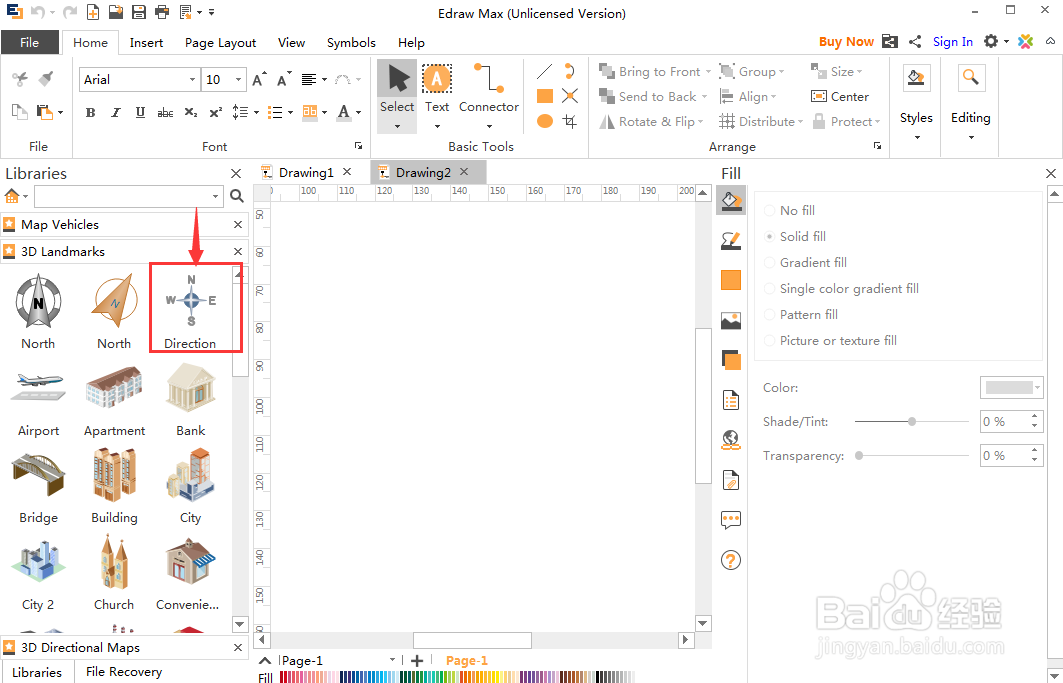
Task: Open the Comment bubble panel icon
Action: (731, 520)
